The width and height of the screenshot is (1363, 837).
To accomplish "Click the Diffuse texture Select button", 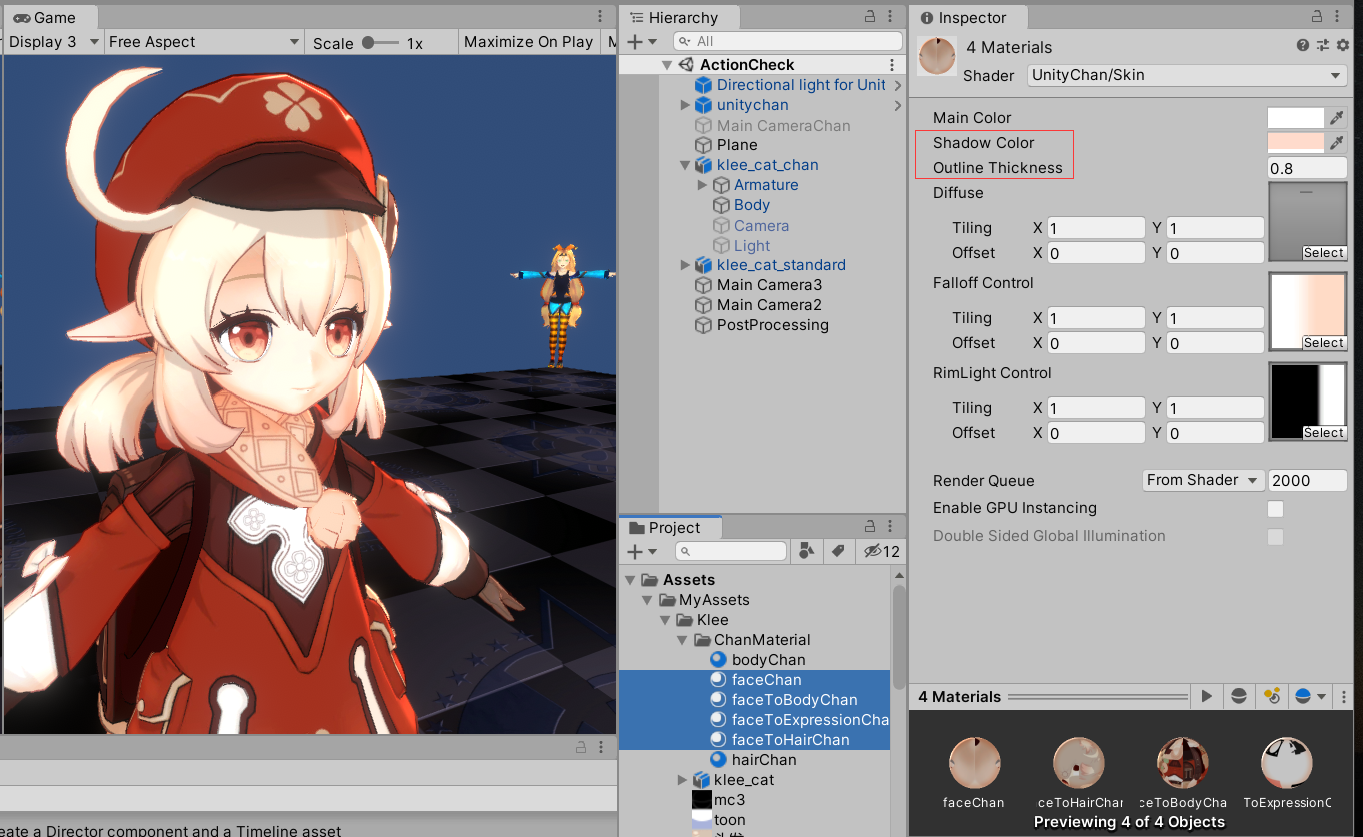I will coord(1323,253).
